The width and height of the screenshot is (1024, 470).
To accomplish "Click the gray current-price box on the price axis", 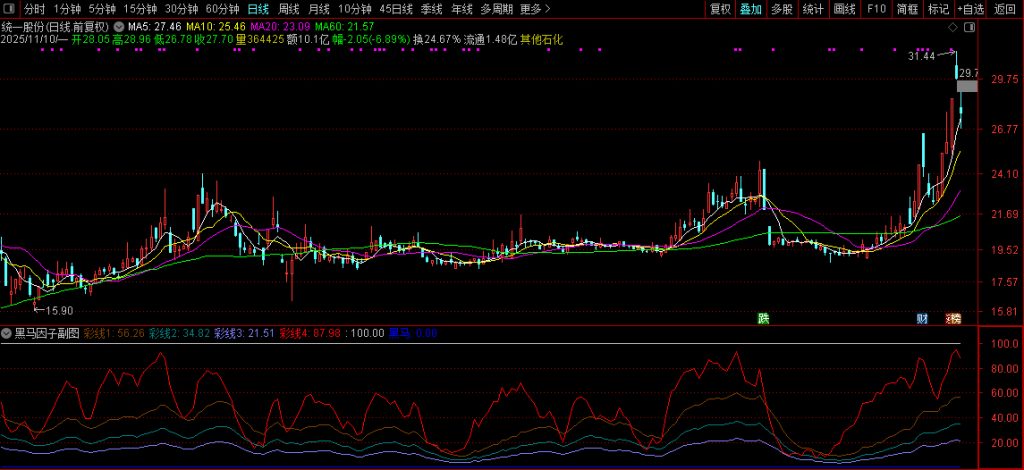I will coord(967,86).
